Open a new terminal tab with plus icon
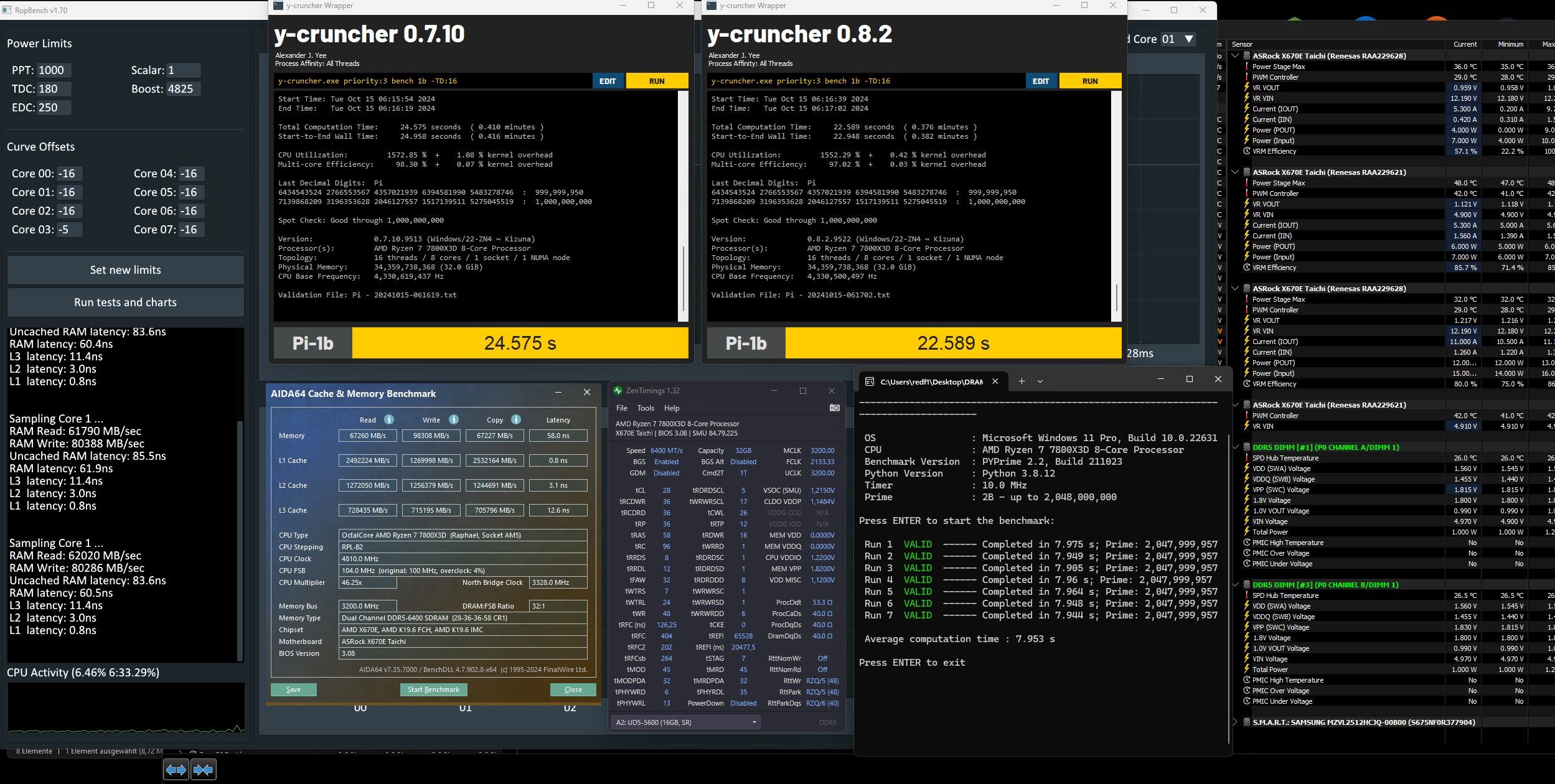 (x=1022, y=381)
